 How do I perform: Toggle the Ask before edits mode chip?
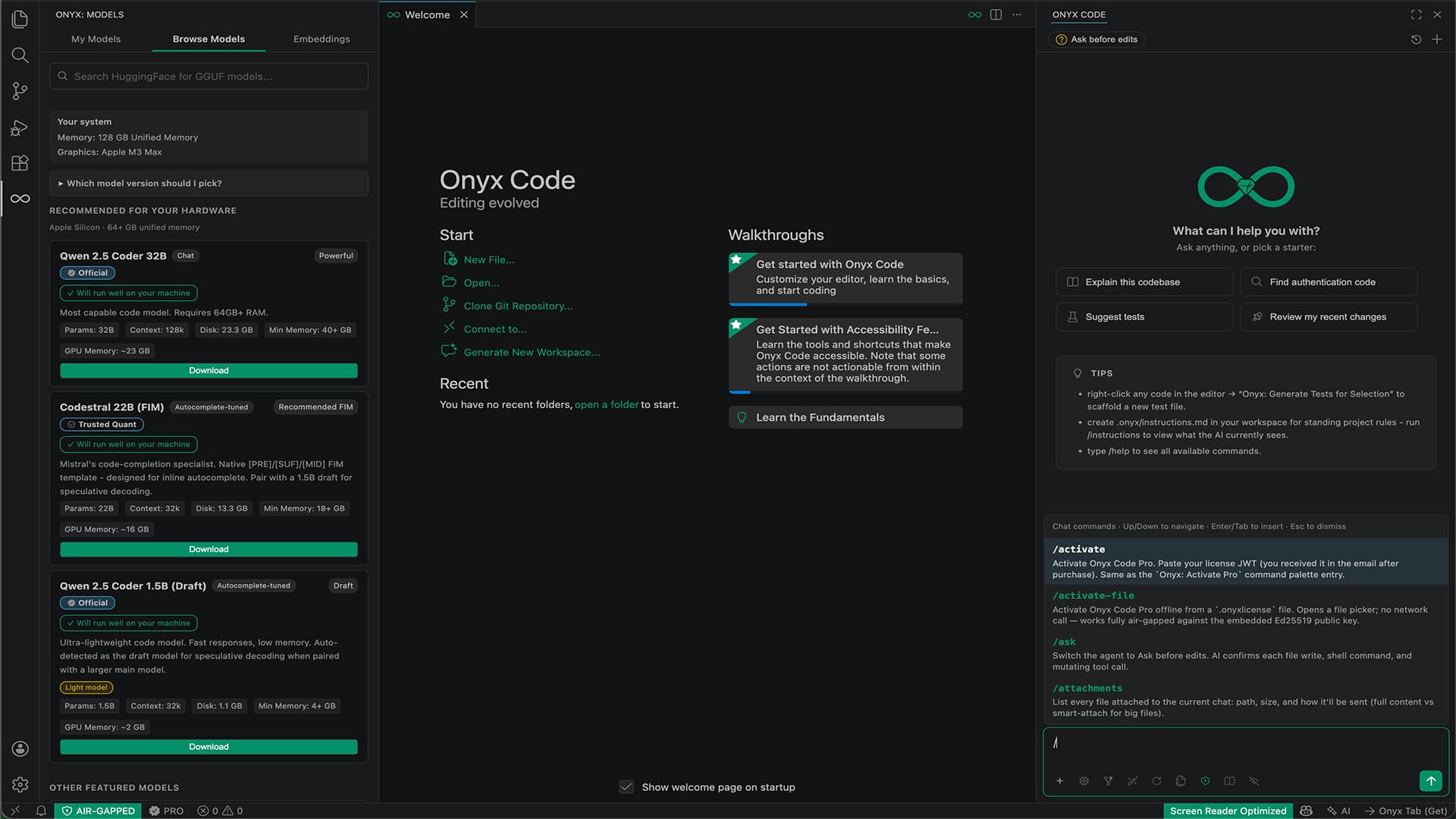coord(1097,39)
